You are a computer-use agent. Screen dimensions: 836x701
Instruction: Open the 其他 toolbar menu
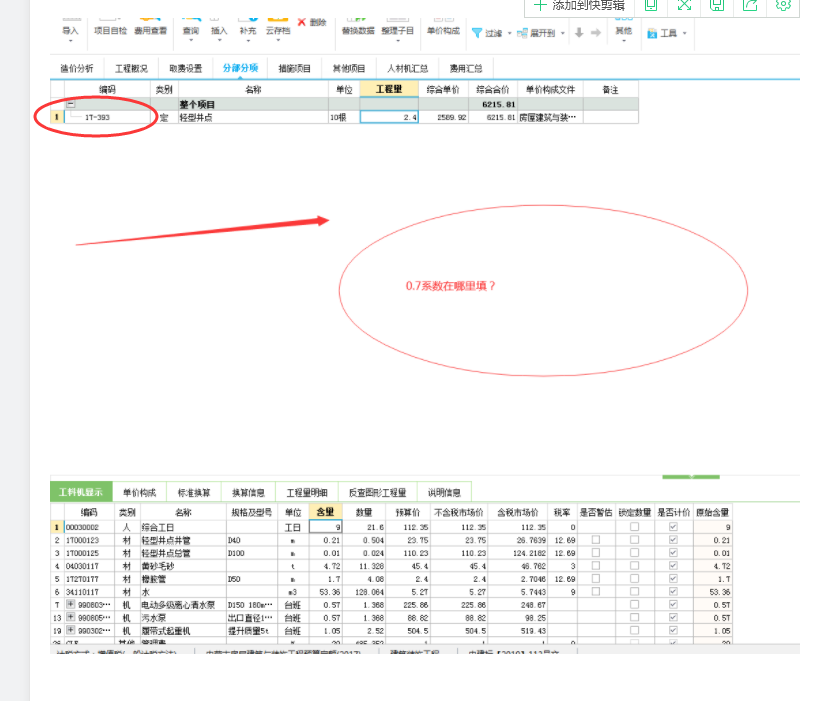(x=623, y=32)
